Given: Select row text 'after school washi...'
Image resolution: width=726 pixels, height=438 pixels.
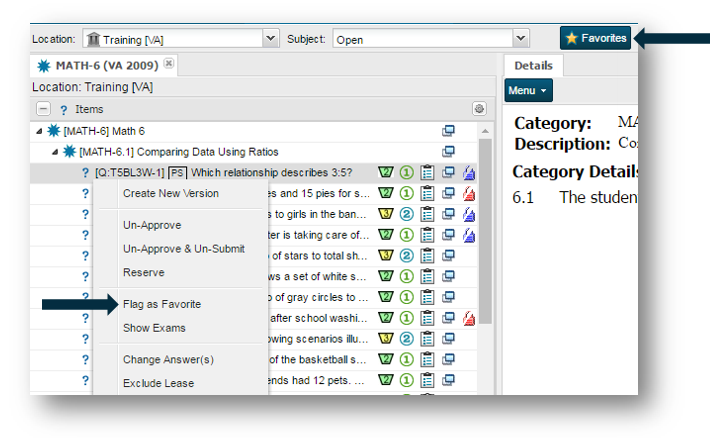Looking at the screenshot, I should 319,318.
